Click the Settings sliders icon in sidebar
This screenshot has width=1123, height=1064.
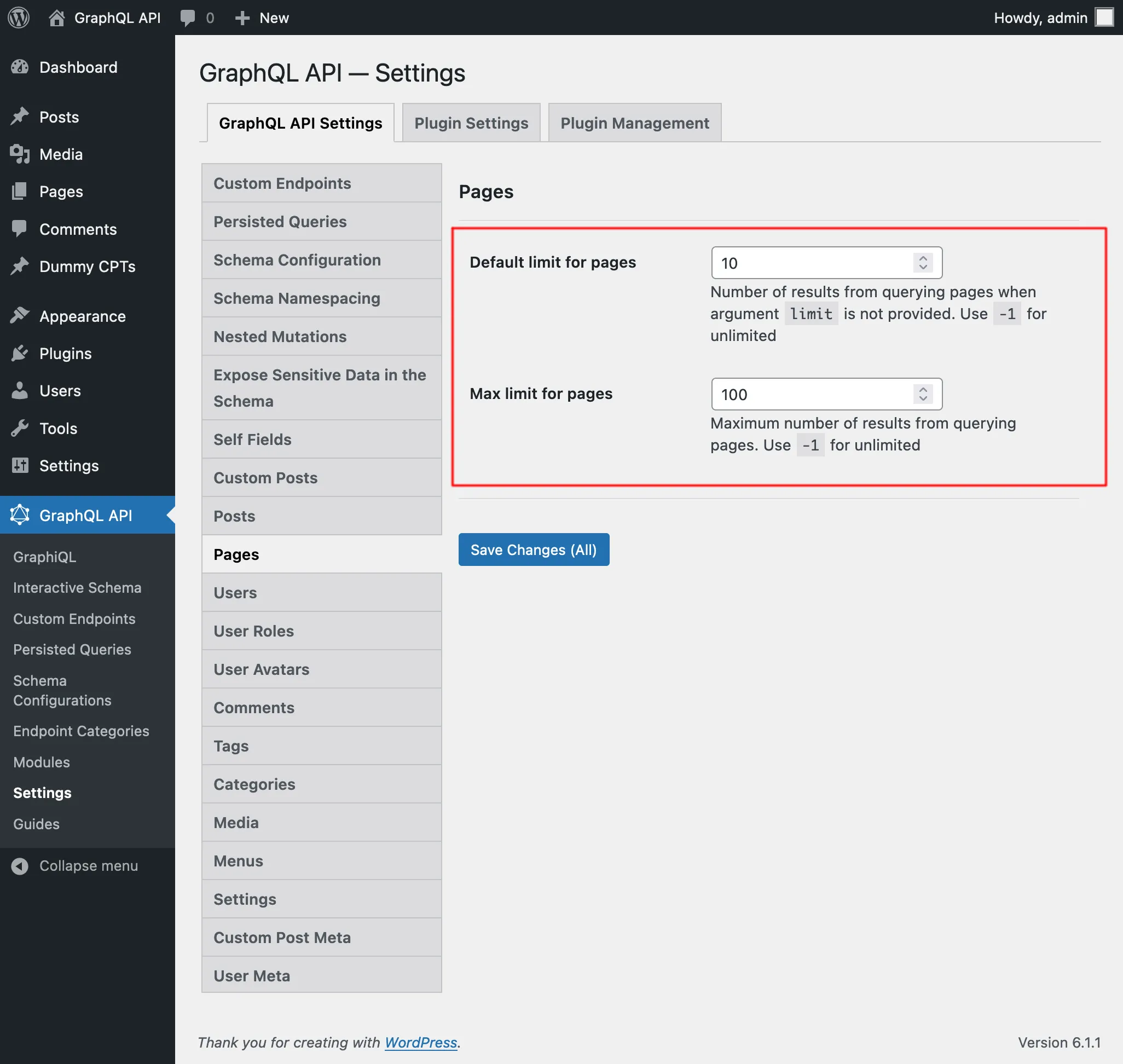coord(20,466)
